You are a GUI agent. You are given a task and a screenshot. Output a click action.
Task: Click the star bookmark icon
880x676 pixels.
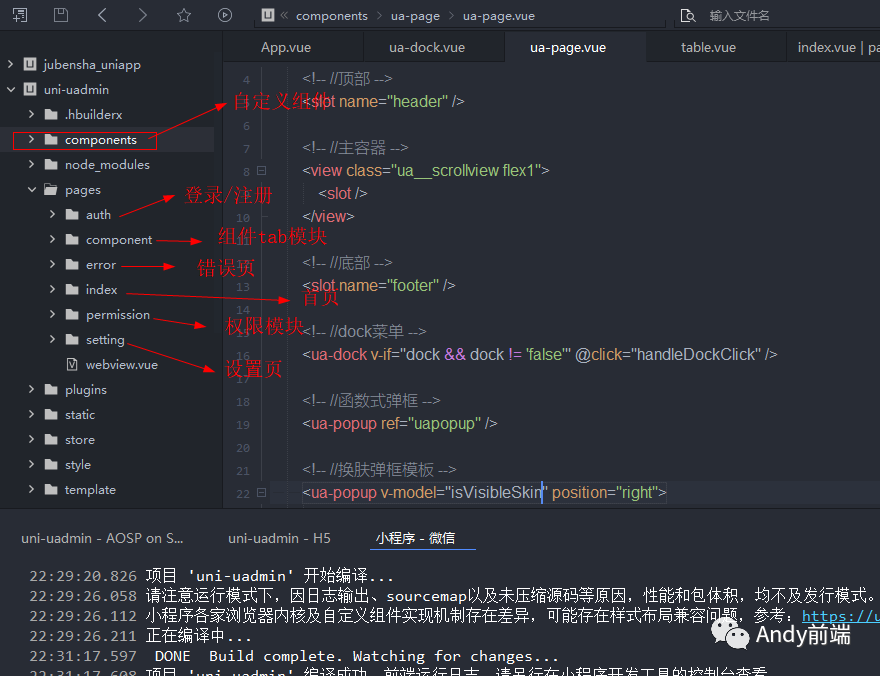click(x=183, y=15)
